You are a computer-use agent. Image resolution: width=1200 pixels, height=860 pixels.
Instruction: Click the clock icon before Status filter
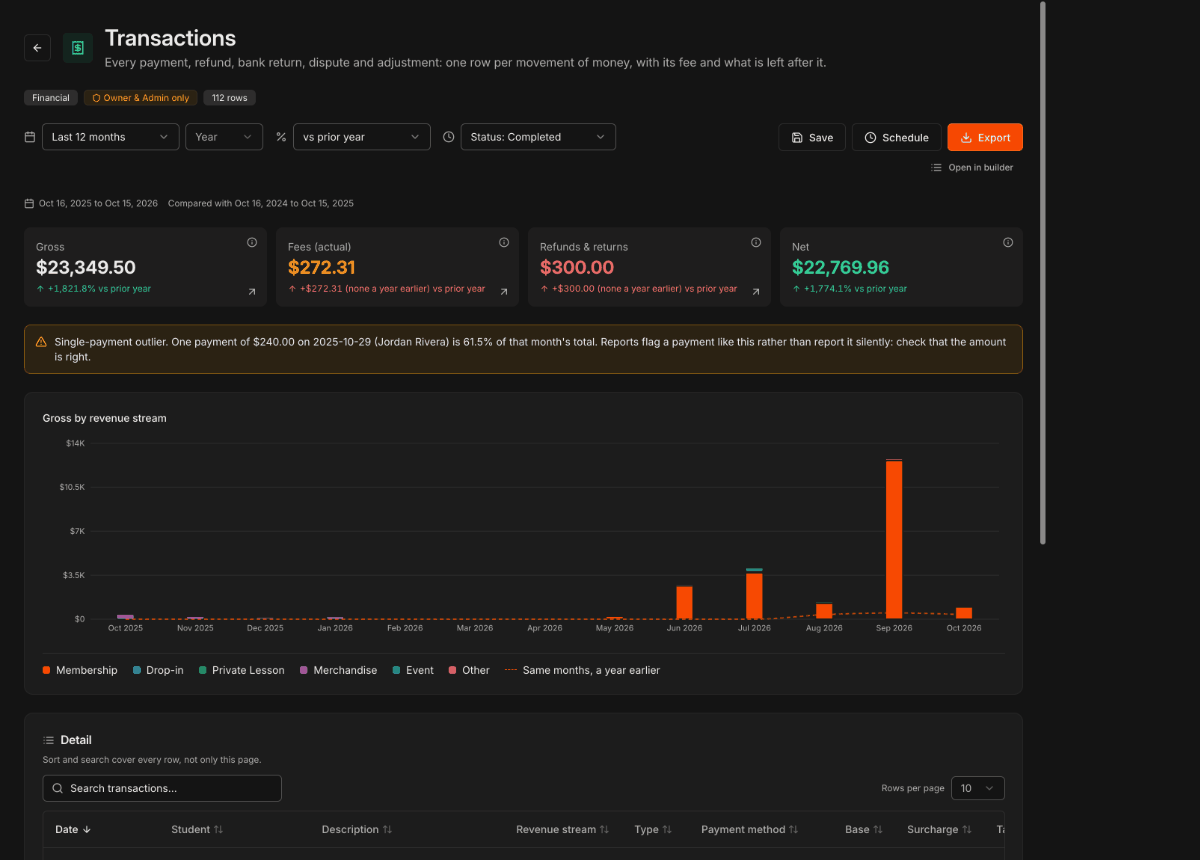[448, 137]
